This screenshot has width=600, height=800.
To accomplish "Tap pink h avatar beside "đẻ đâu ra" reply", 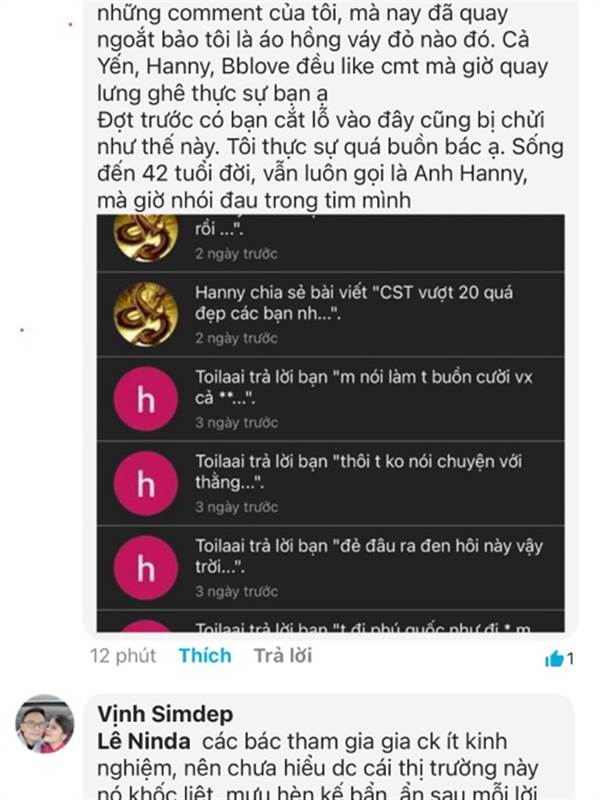I will pyautogui.click(x=146, y=568).
